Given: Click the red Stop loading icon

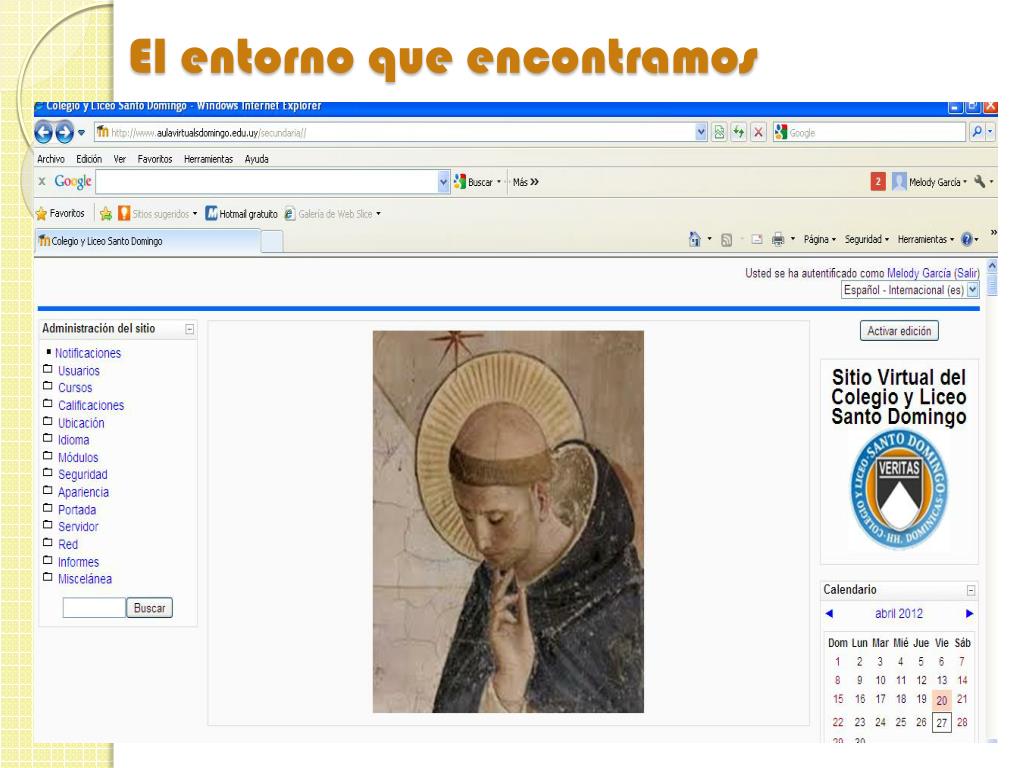Looking at the screenshot, I should click(758, 133).
